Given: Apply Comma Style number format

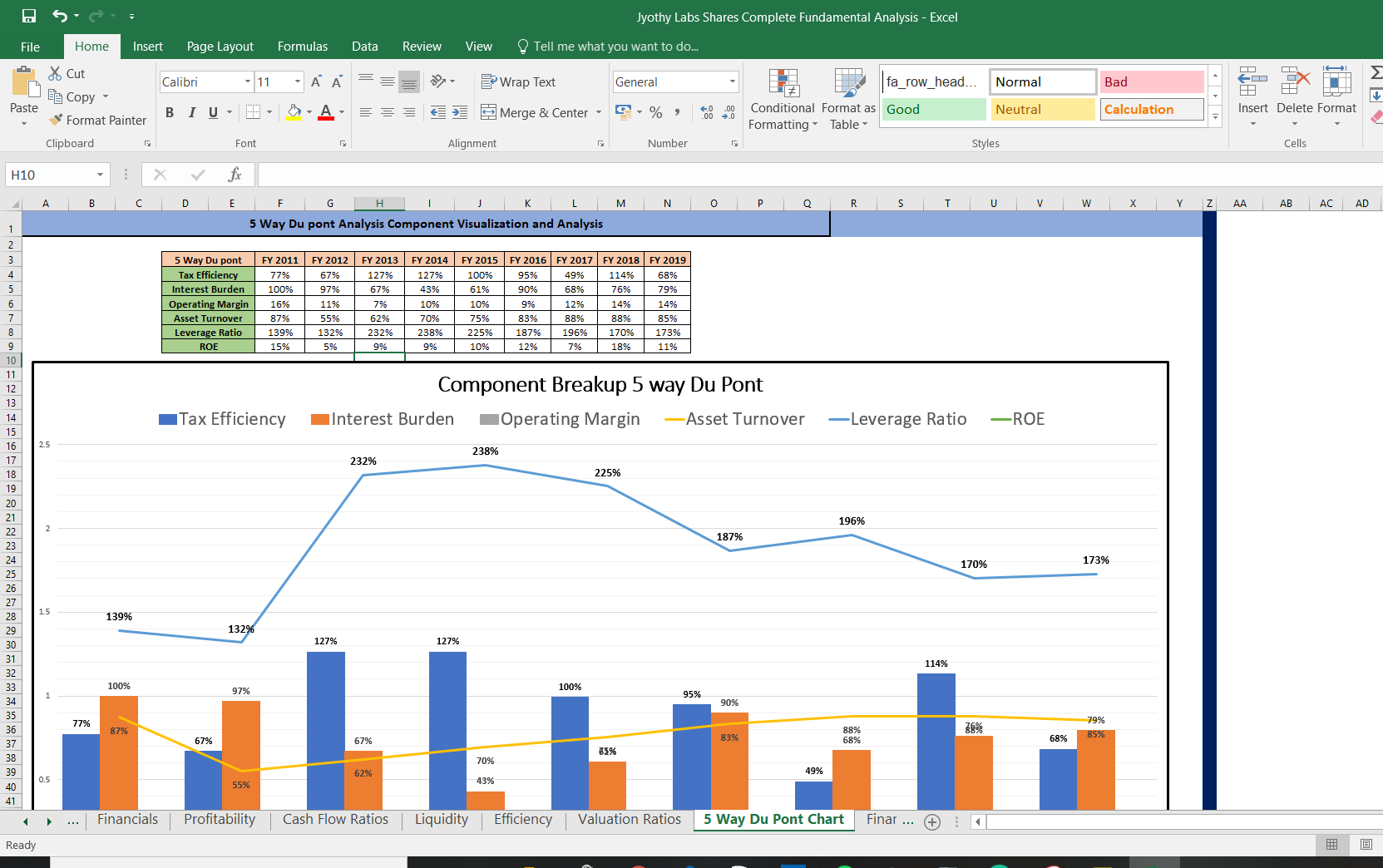Looking at the screenshot, I should [678, 112].
